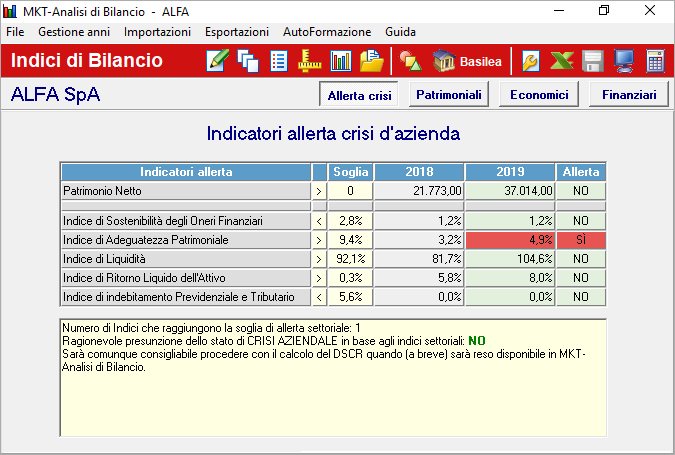Select Indice di indebitamento Previdenziale e Tributario
The image size is (675, 455).
186,297
